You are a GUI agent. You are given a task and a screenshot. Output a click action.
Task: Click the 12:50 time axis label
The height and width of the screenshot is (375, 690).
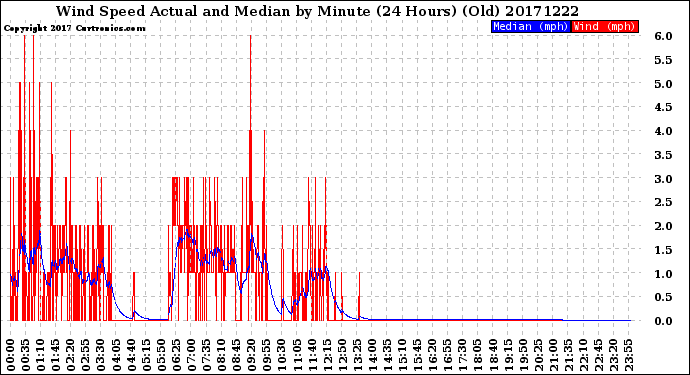coord(342,355)
